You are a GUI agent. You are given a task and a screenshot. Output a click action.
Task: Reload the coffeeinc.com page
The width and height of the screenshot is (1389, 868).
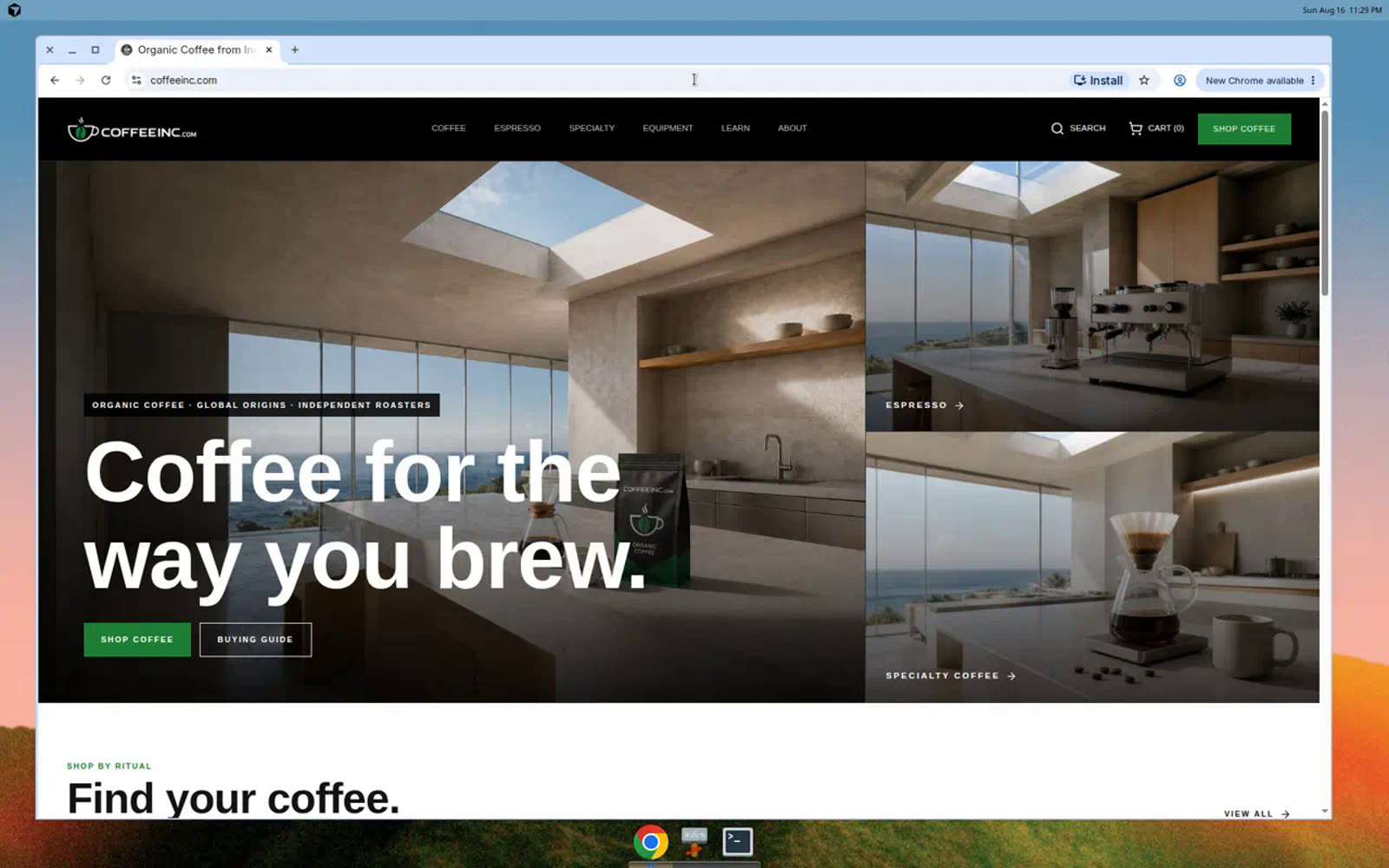106,80
